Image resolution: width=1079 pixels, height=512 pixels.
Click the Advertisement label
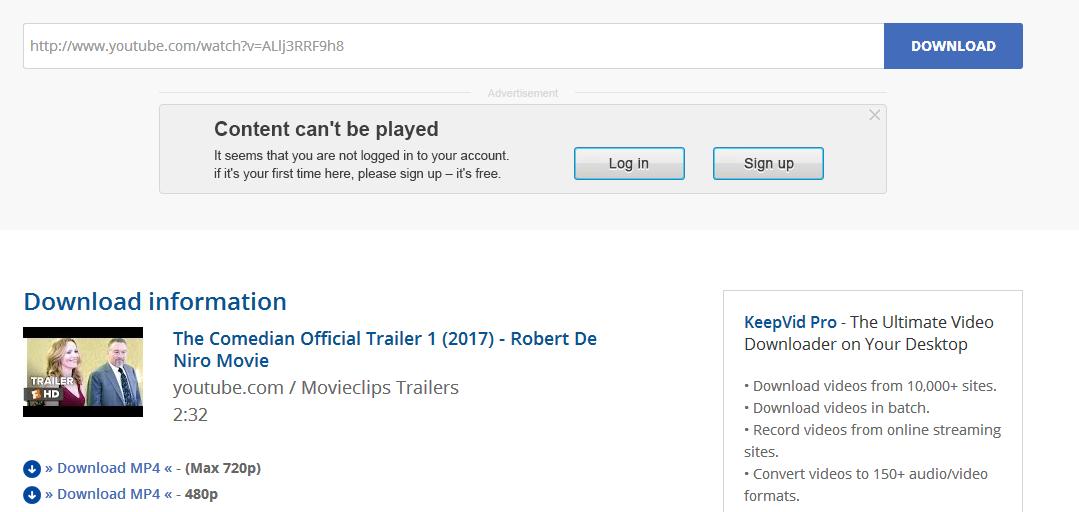click(x=523, y=93)
